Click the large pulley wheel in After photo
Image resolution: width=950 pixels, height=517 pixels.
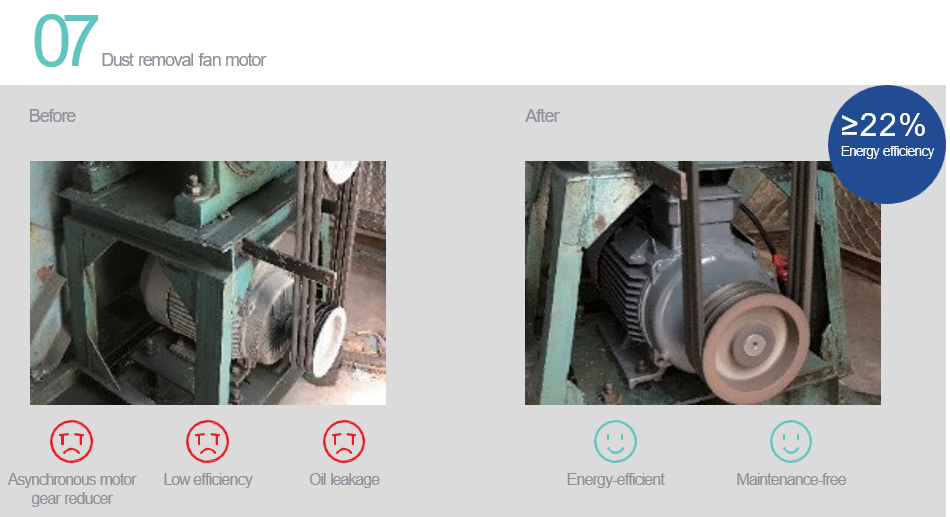coord(756,347)
